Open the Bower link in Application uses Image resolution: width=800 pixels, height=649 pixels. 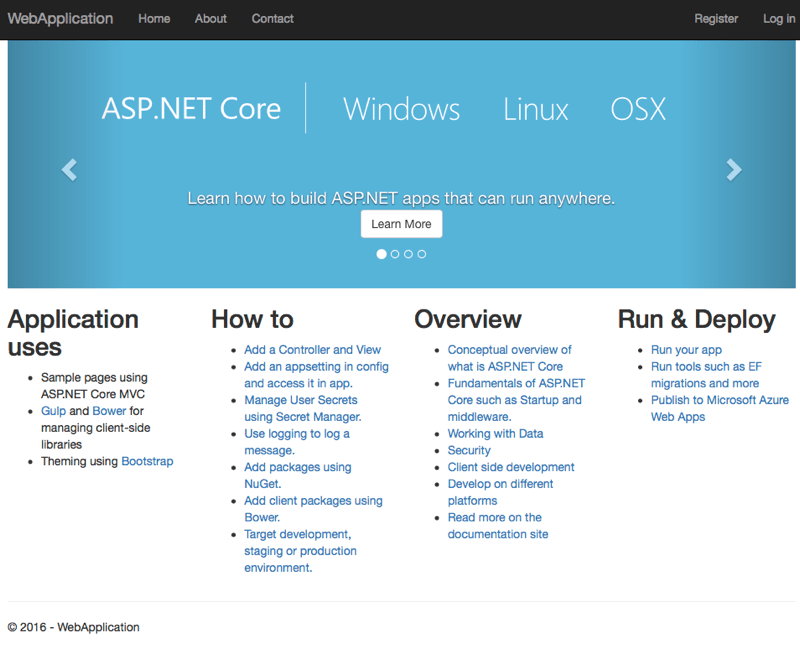[x=109, y=411]
